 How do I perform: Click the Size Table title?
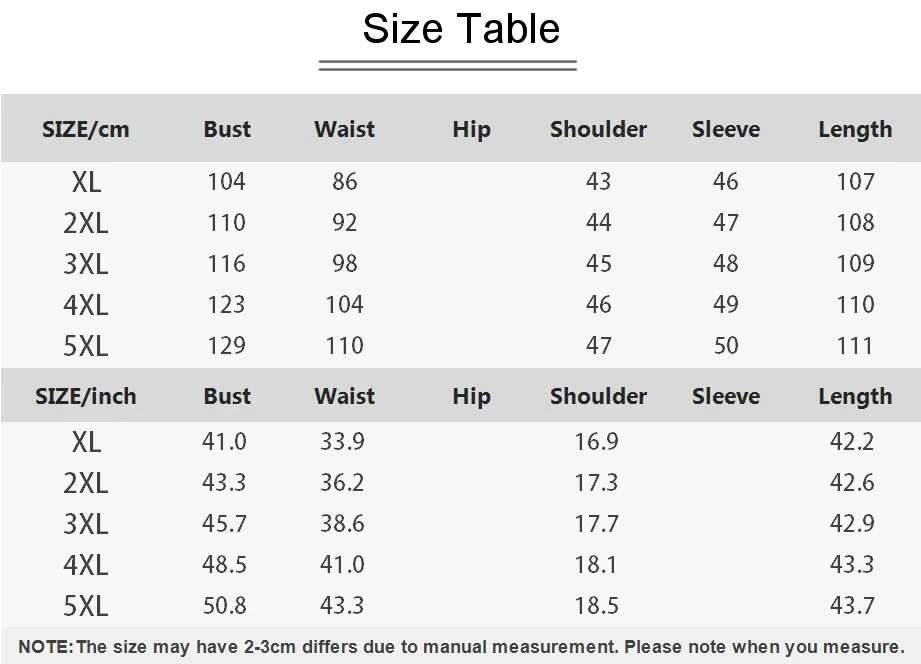click(x=461, y=28)
